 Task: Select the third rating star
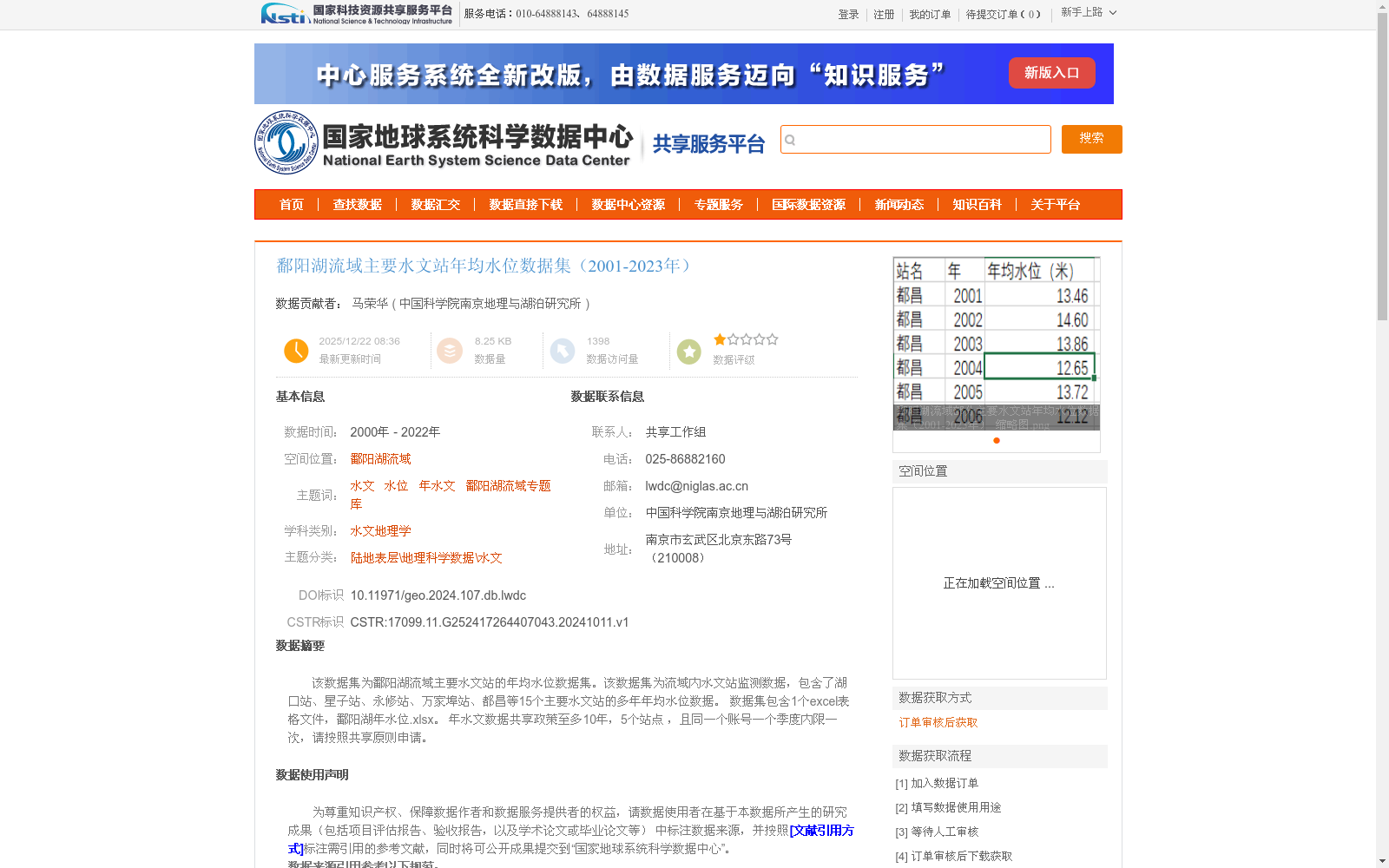click(x=746, y=339)
